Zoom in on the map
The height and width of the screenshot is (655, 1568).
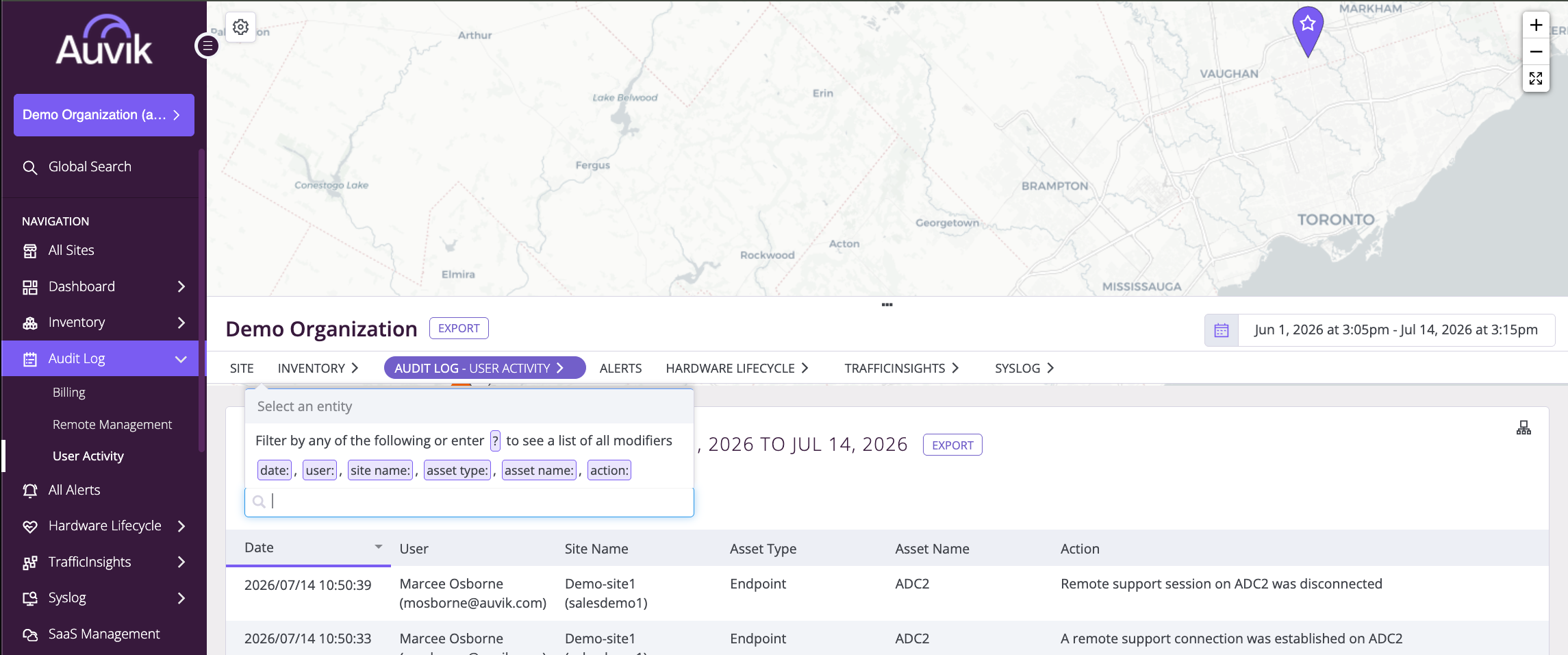pos(1536,25)
